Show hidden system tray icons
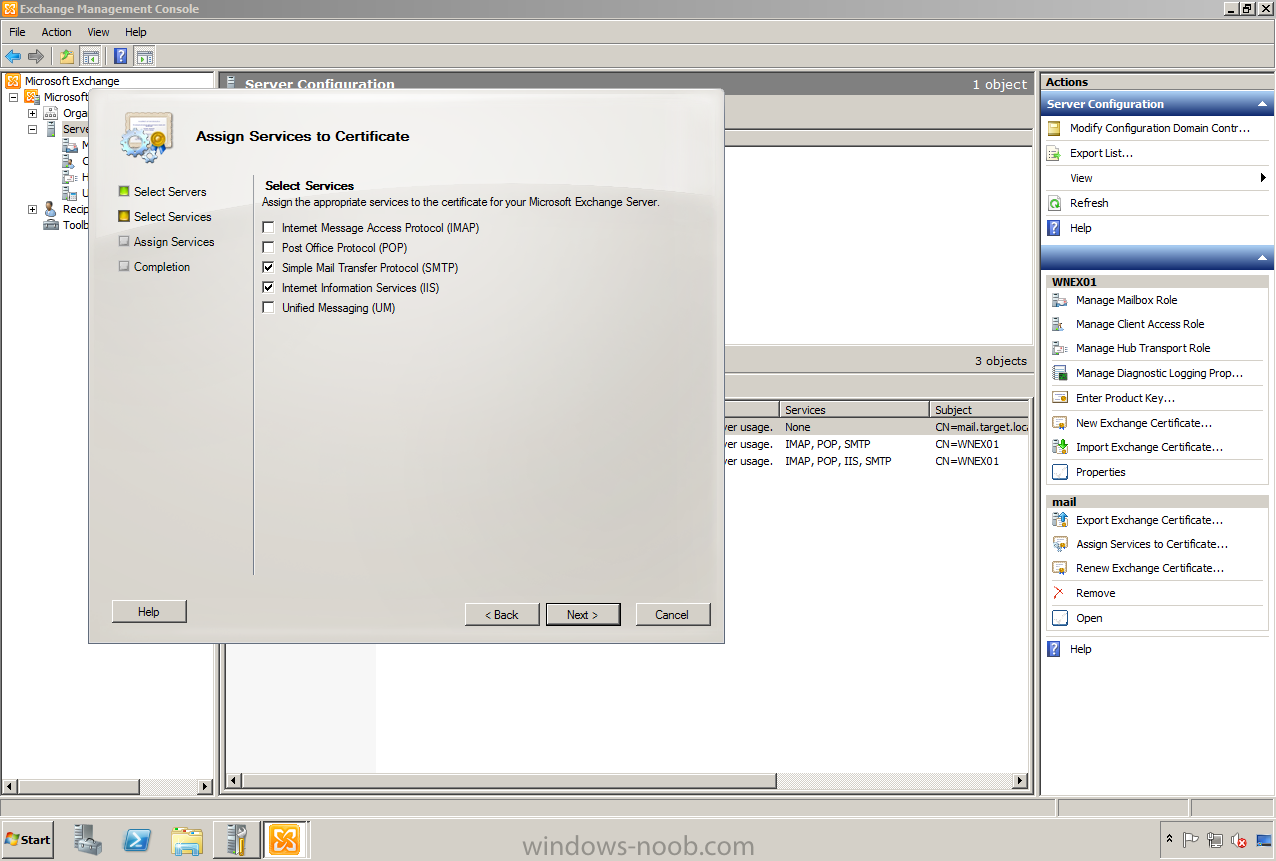1276x861 pixels. pos(1170,840)
